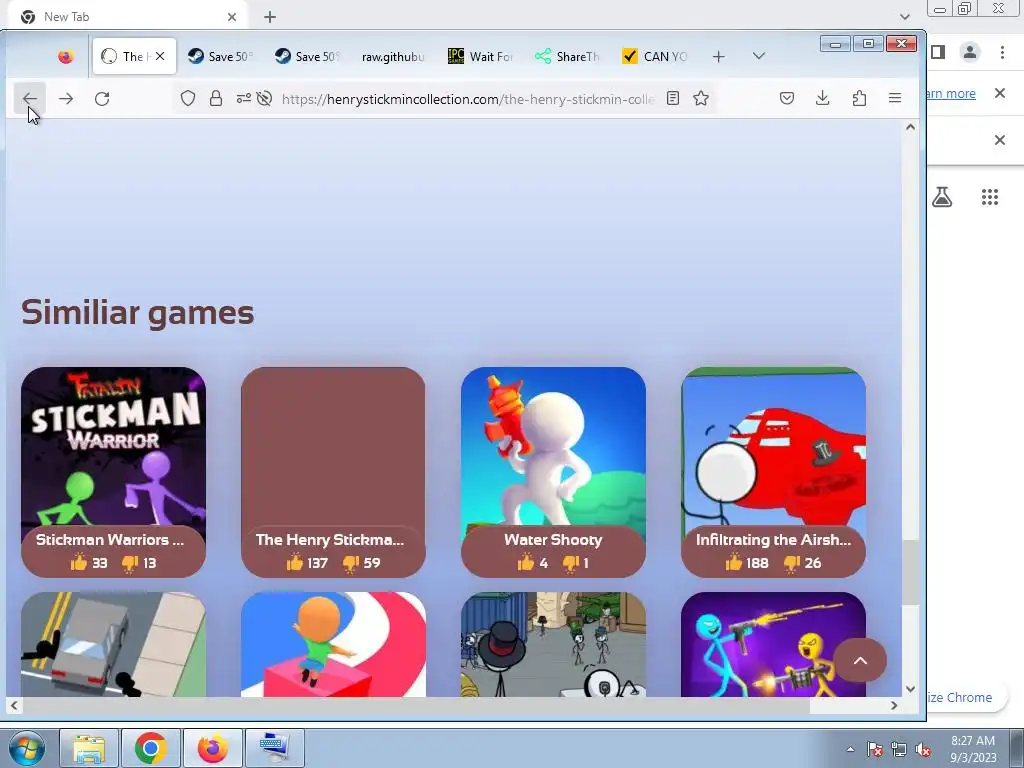Click the horizontal scrollbar right arrow
This screenshot has height=768, width=1024.
coord(894,705)
